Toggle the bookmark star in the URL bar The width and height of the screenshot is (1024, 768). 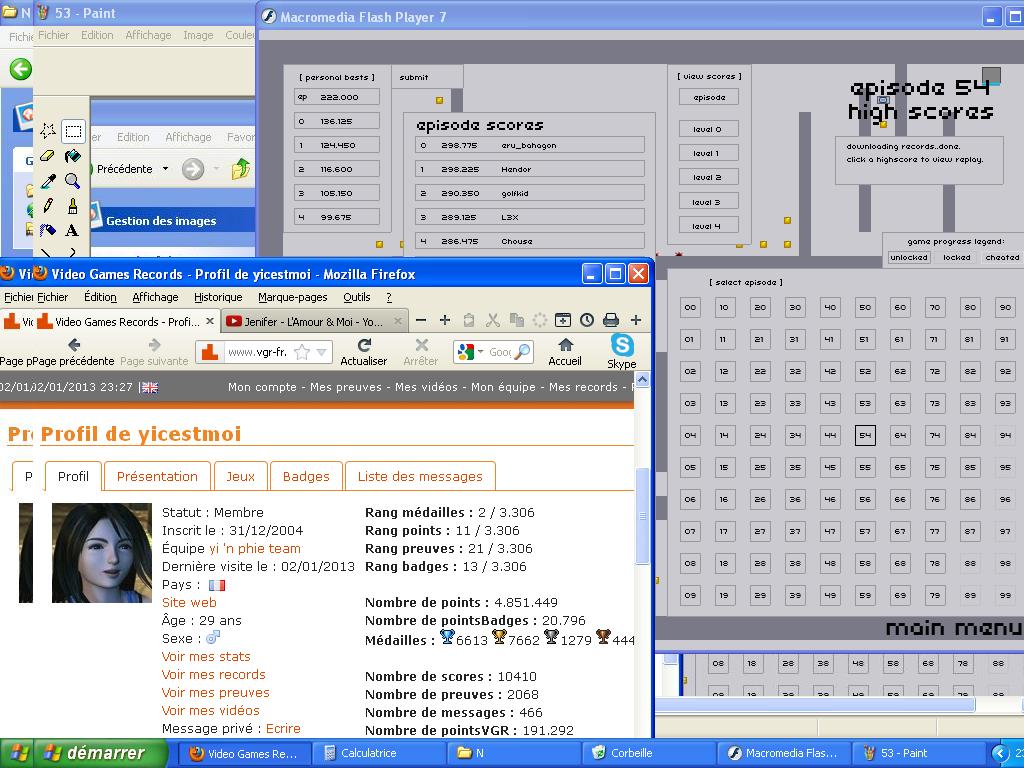(x=302, y=352)
